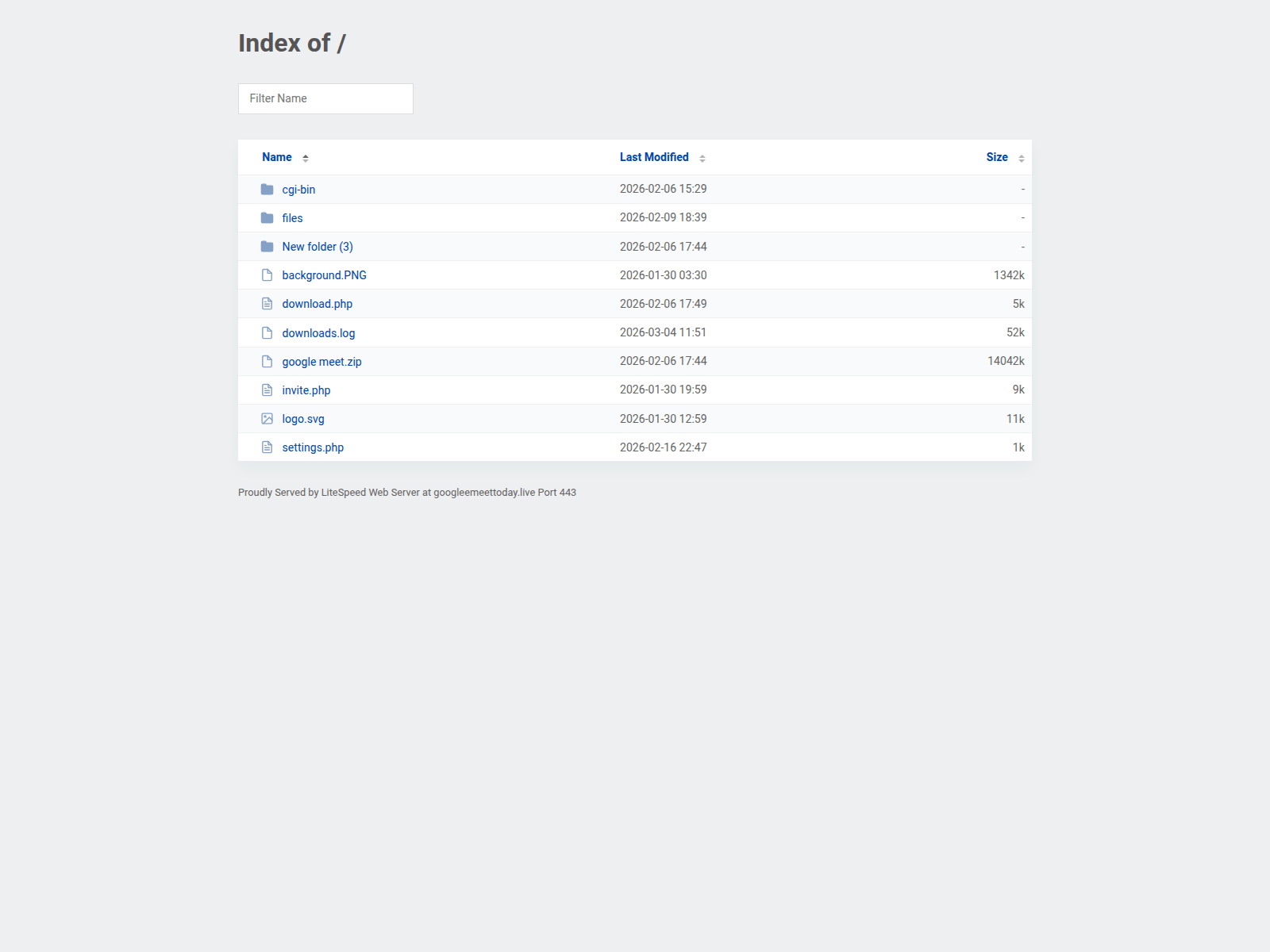
Task: Click the background.PNG file icon
Action: [x=267, y=274]
